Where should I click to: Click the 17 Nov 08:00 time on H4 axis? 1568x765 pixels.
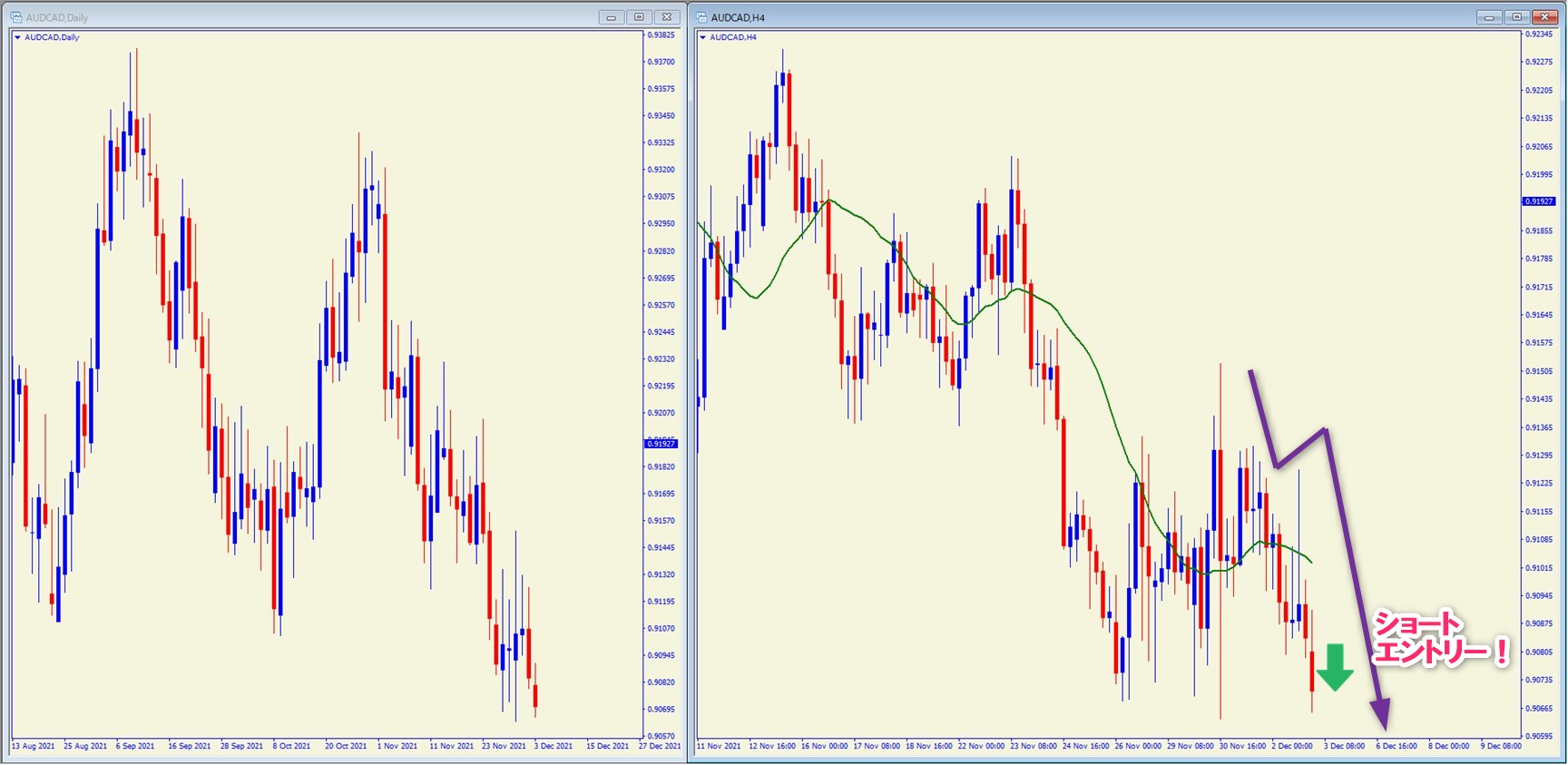point(877,746)
